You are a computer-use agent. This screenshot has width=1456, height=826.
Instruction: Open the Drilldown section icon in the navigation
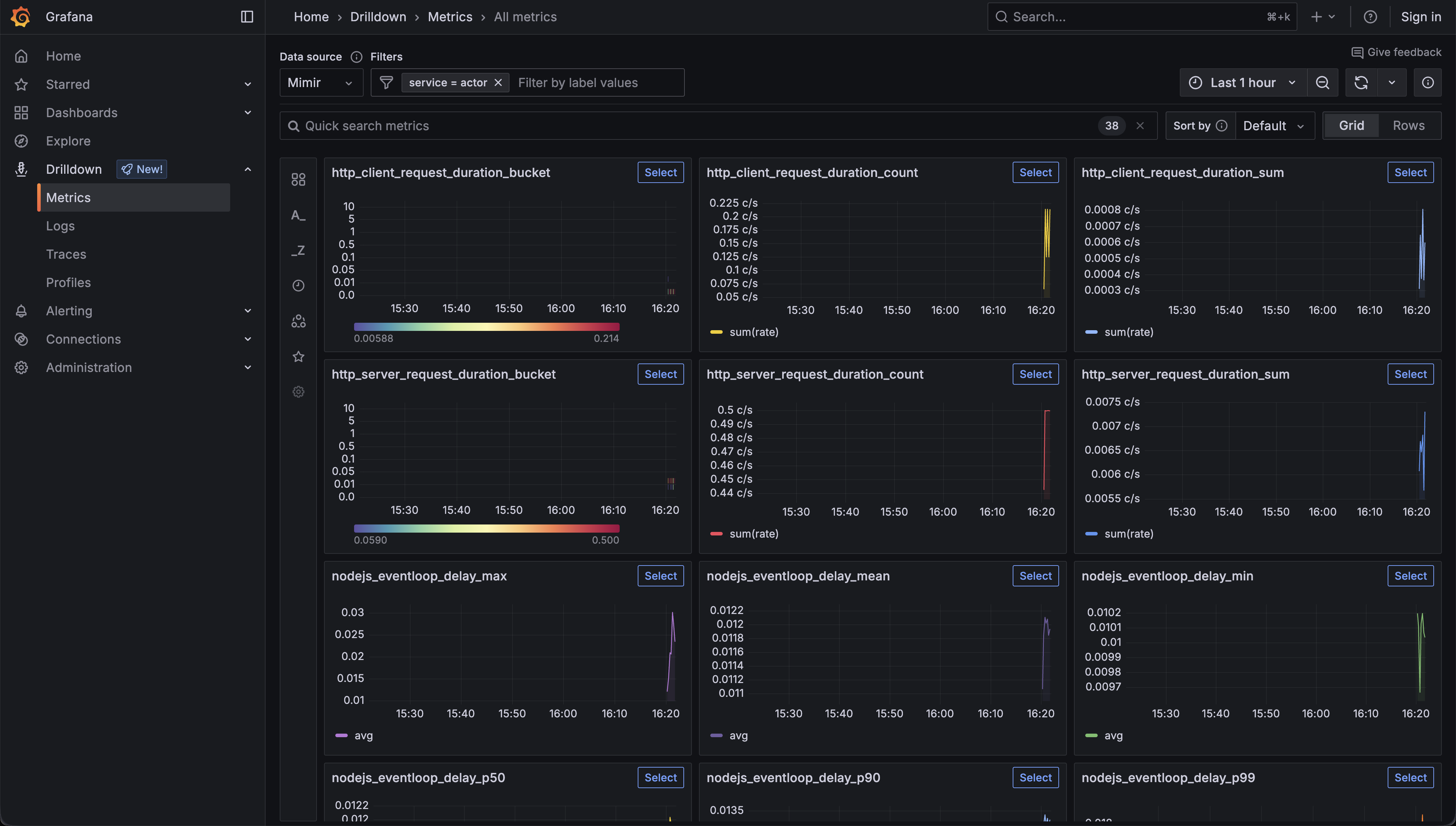pyautogui.click(x=21, y=168)
